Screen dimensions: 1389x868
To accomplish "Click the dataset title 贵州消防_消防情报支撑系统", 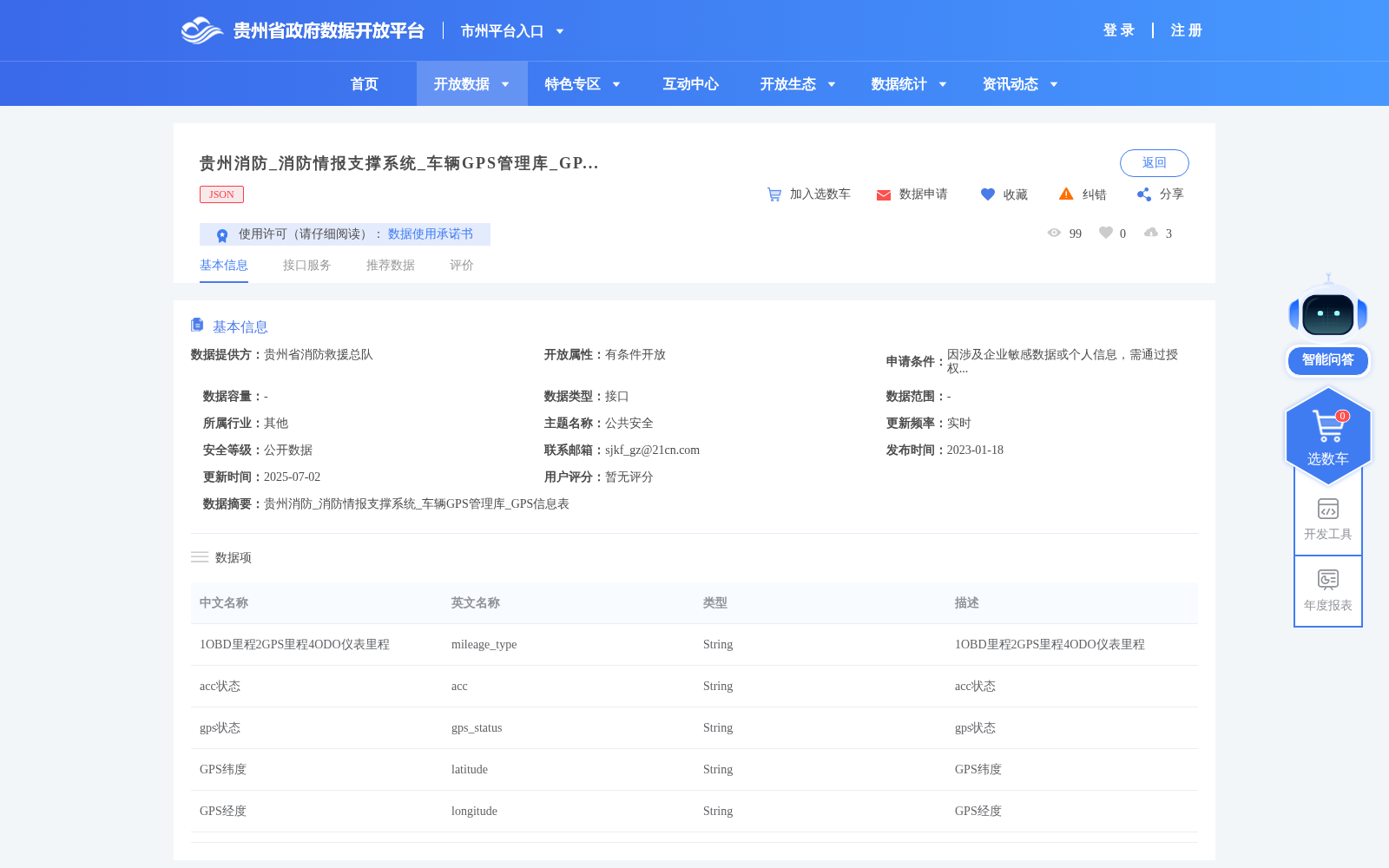I will (398, 163).
